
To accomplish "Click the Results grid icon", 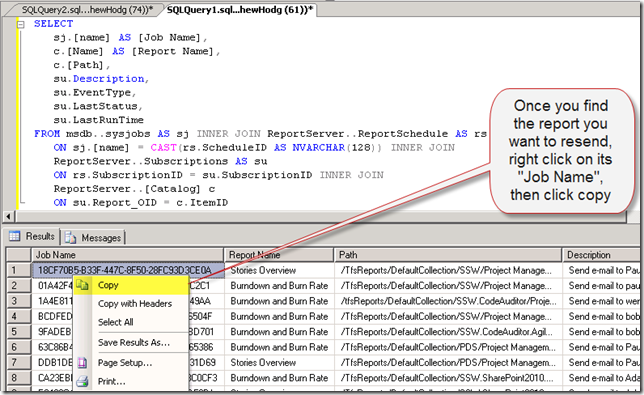I will tap(14, 236).
